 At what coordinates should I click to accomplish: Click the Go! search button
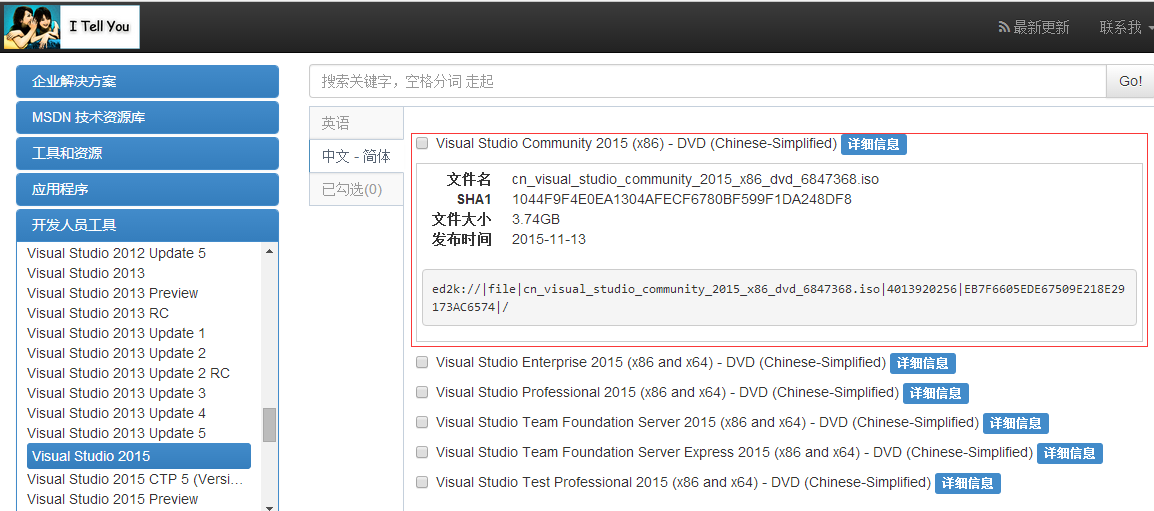[x=1130, y=81]
